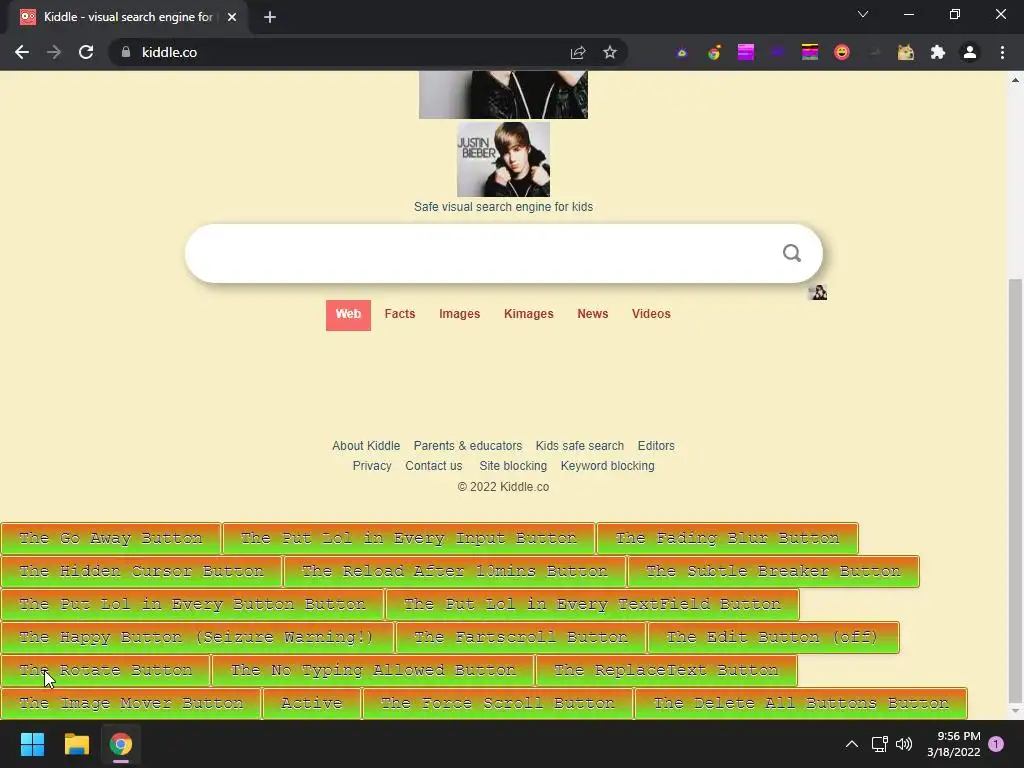Switch to the Videos tab
Screen dimensions: 1024x768
point(651,314)
